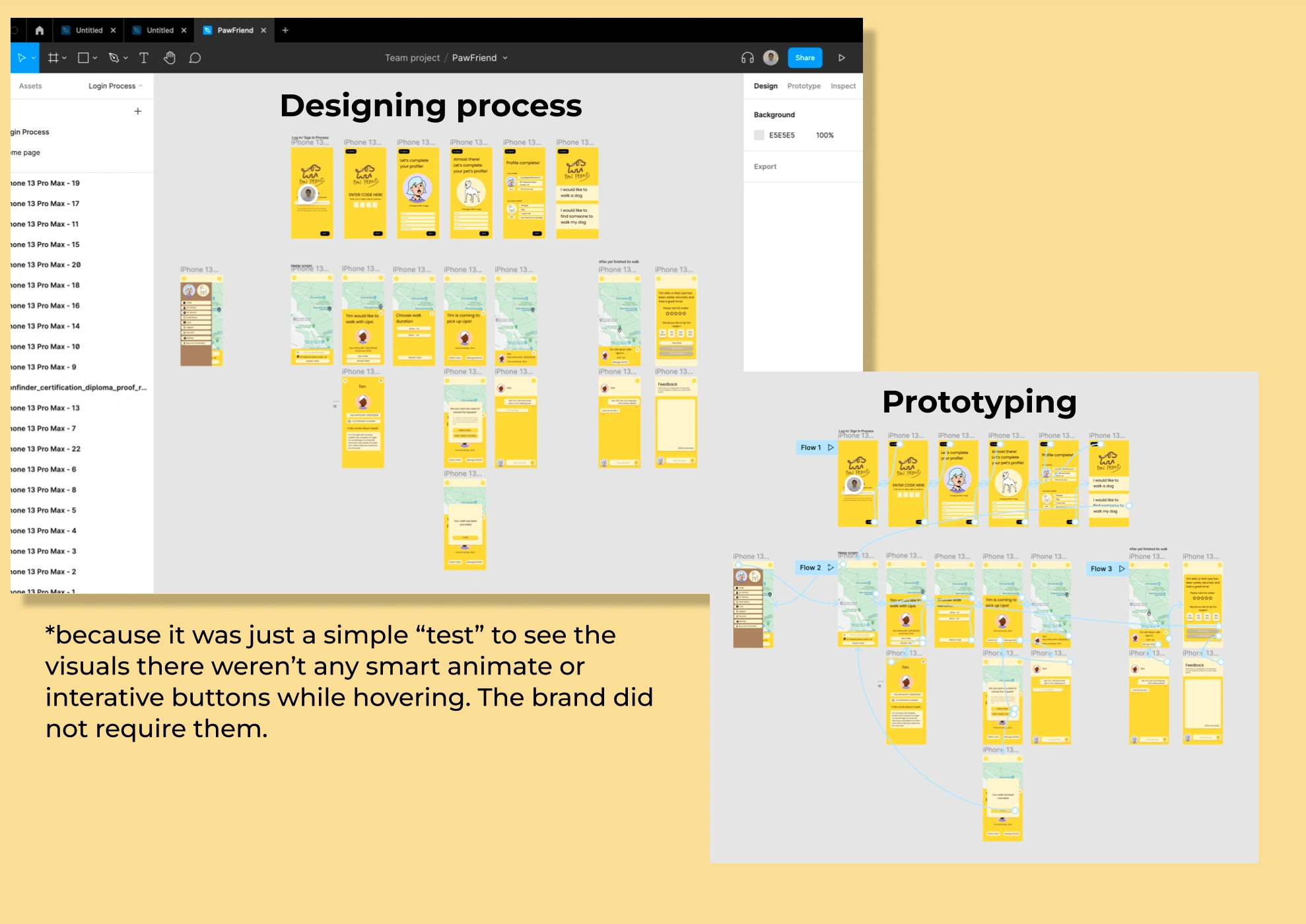
Task: Click the E5E5E5 background color swatch
Action: coord(759,135)
